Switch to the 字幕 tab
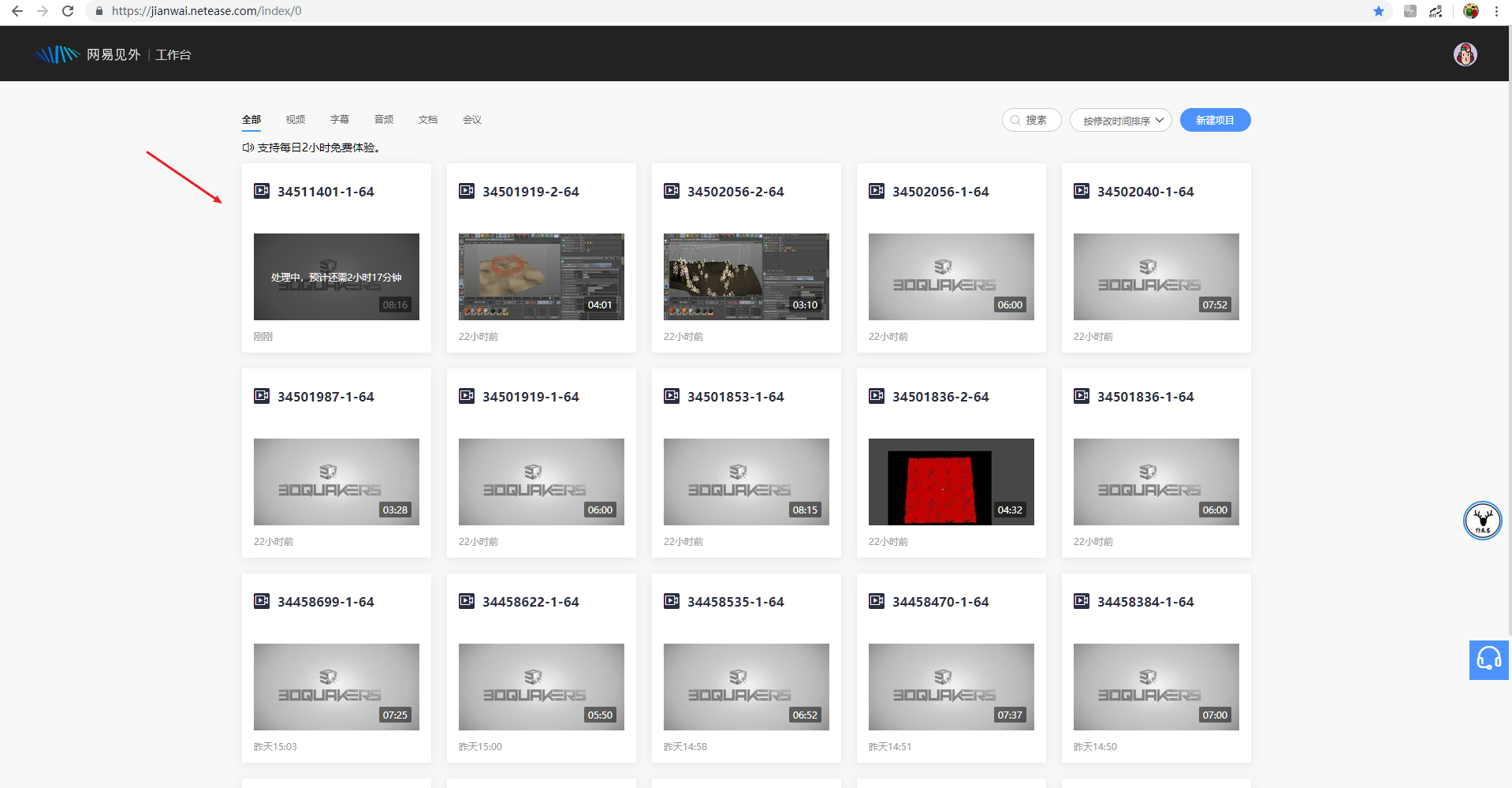Viewport: 1512px width, 788px height. tap(340, 120)
